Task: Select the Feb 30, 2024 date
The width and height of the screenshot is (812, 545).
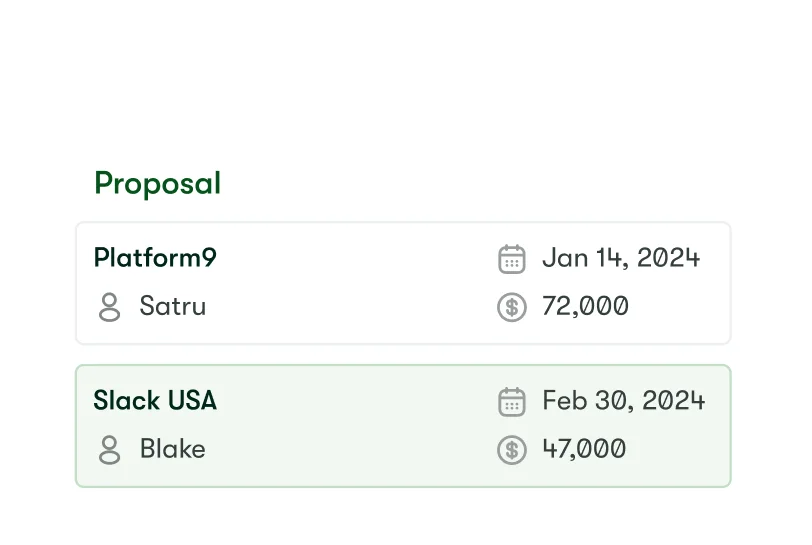Action: click(x=623, y=401)
